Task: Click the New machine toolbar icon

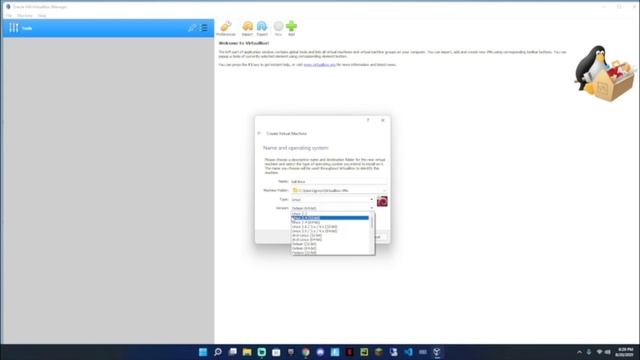Action: coord(278,27)
